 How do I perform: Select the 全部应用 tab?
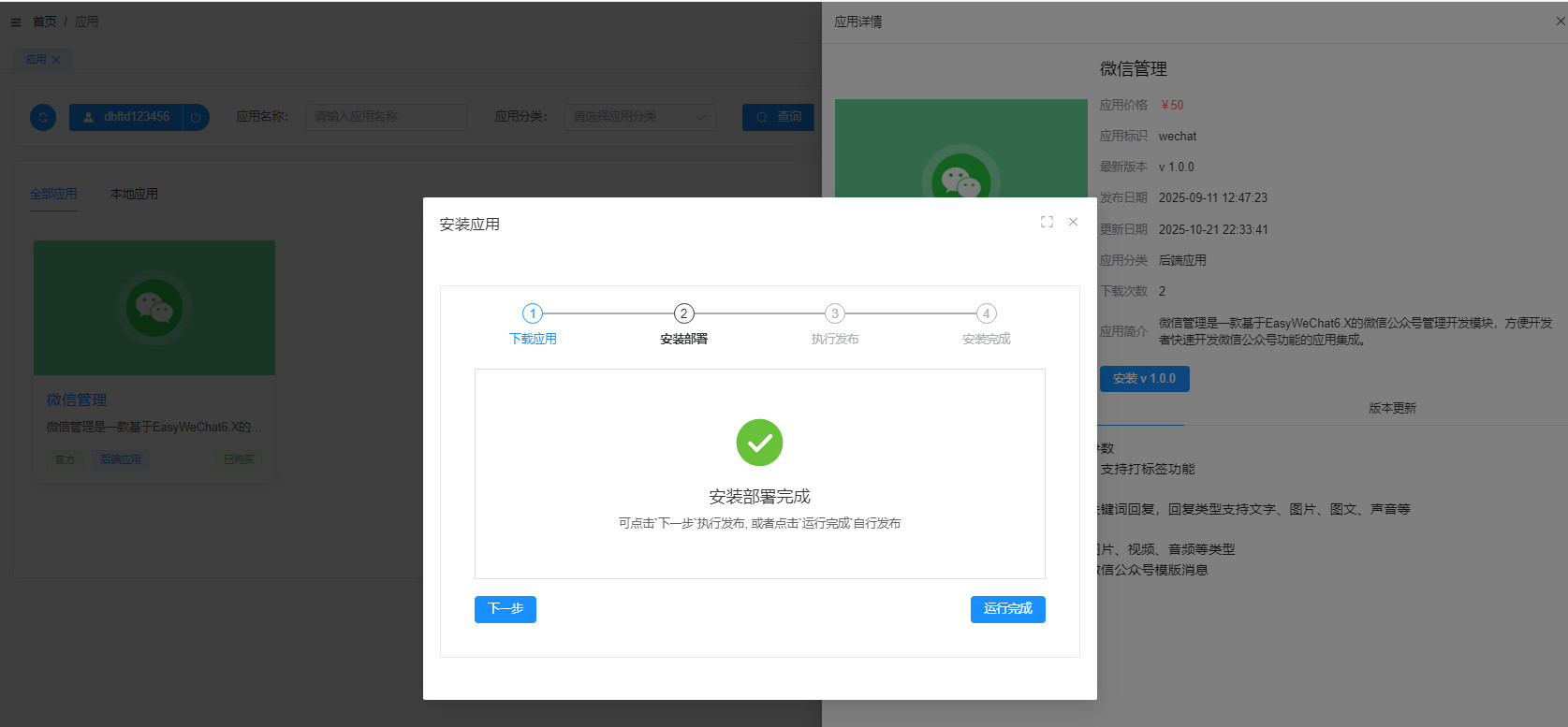pyautogui.click(x=53, y=194)
